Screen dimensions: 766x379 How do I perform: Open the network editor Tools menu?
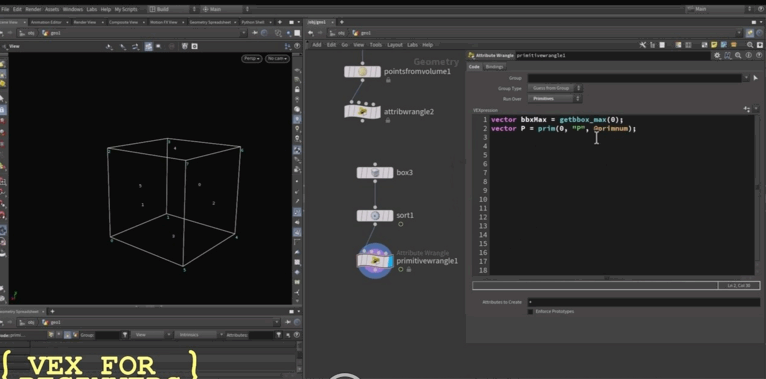(375, 45)
